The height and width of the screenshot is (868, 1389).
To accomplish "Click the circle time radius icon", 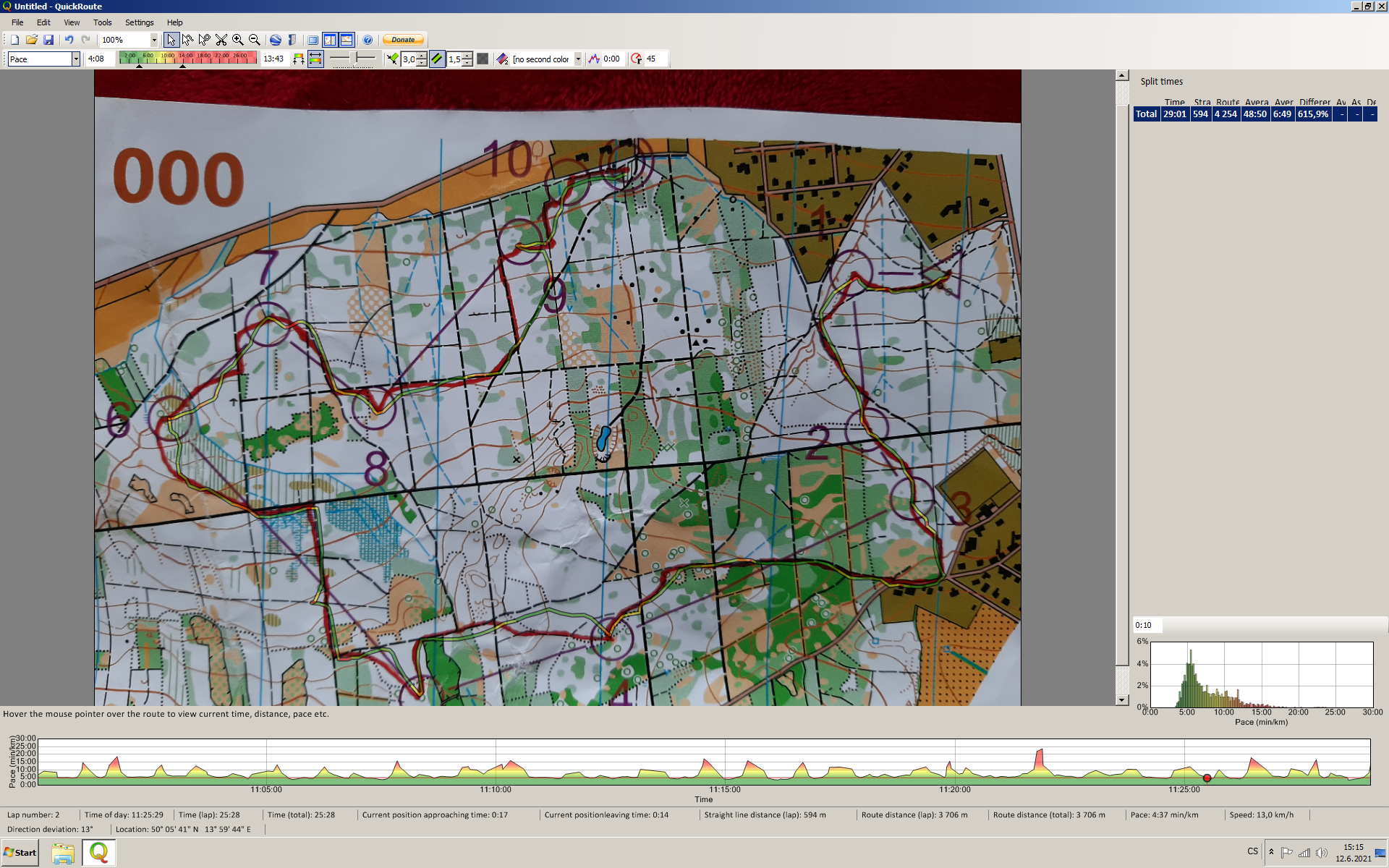I will (x=637, y=59).
